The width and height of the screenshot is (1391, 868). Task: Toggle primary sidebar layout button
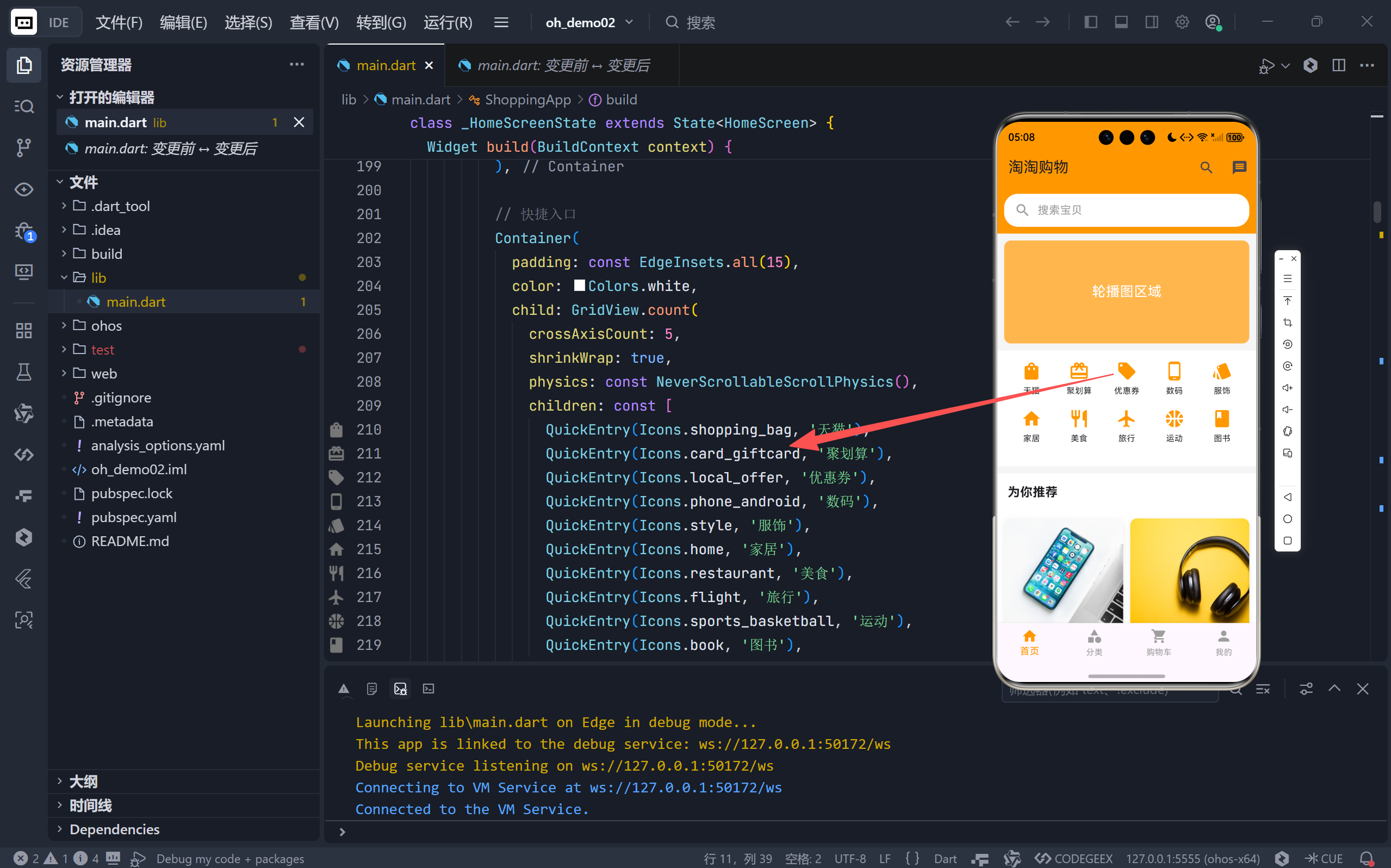click(1090, 22)
